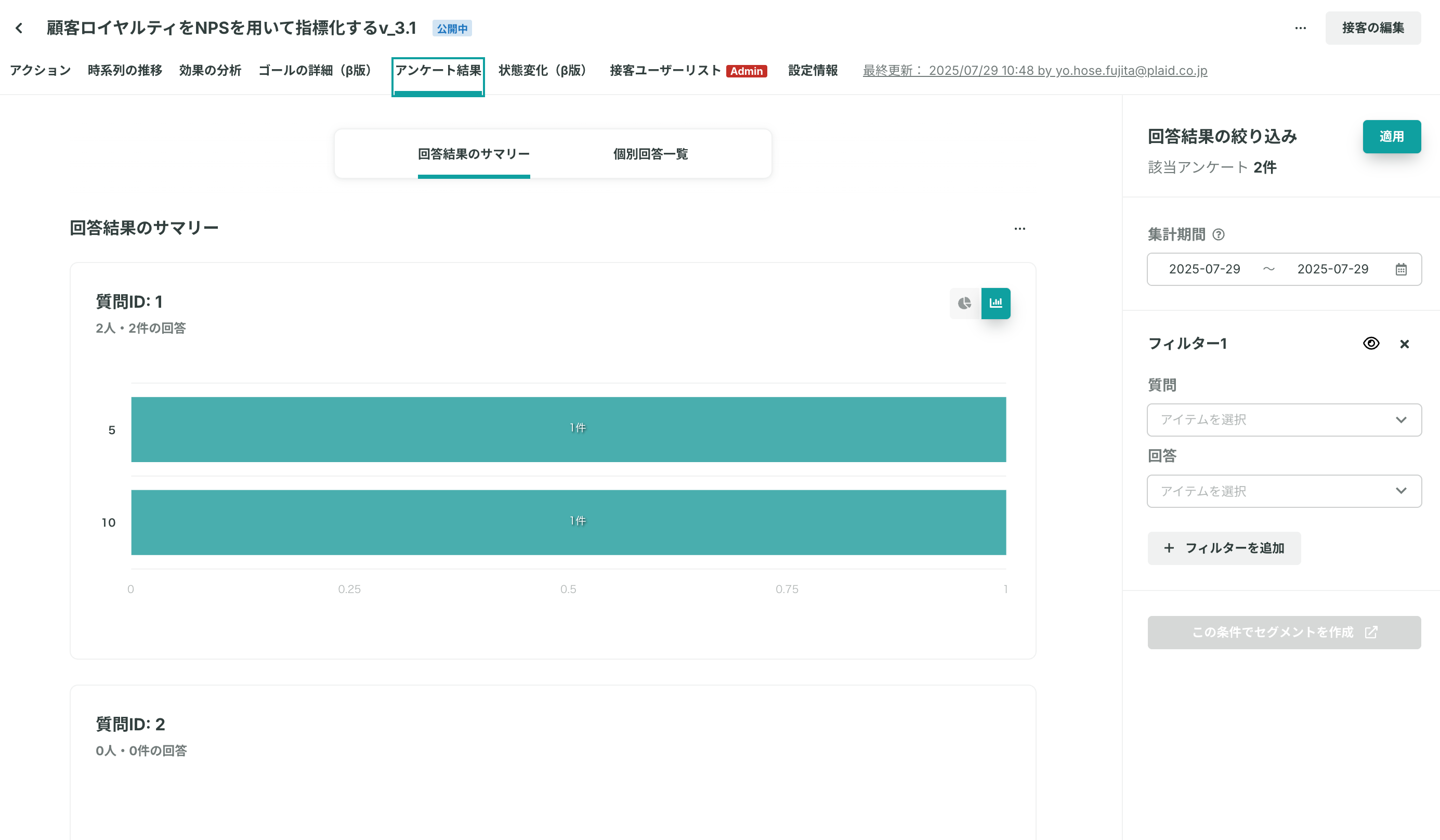This screenshot has height=840, width=1440.
Task: Expand the 質問 item dropdown
Action: 1284,420
